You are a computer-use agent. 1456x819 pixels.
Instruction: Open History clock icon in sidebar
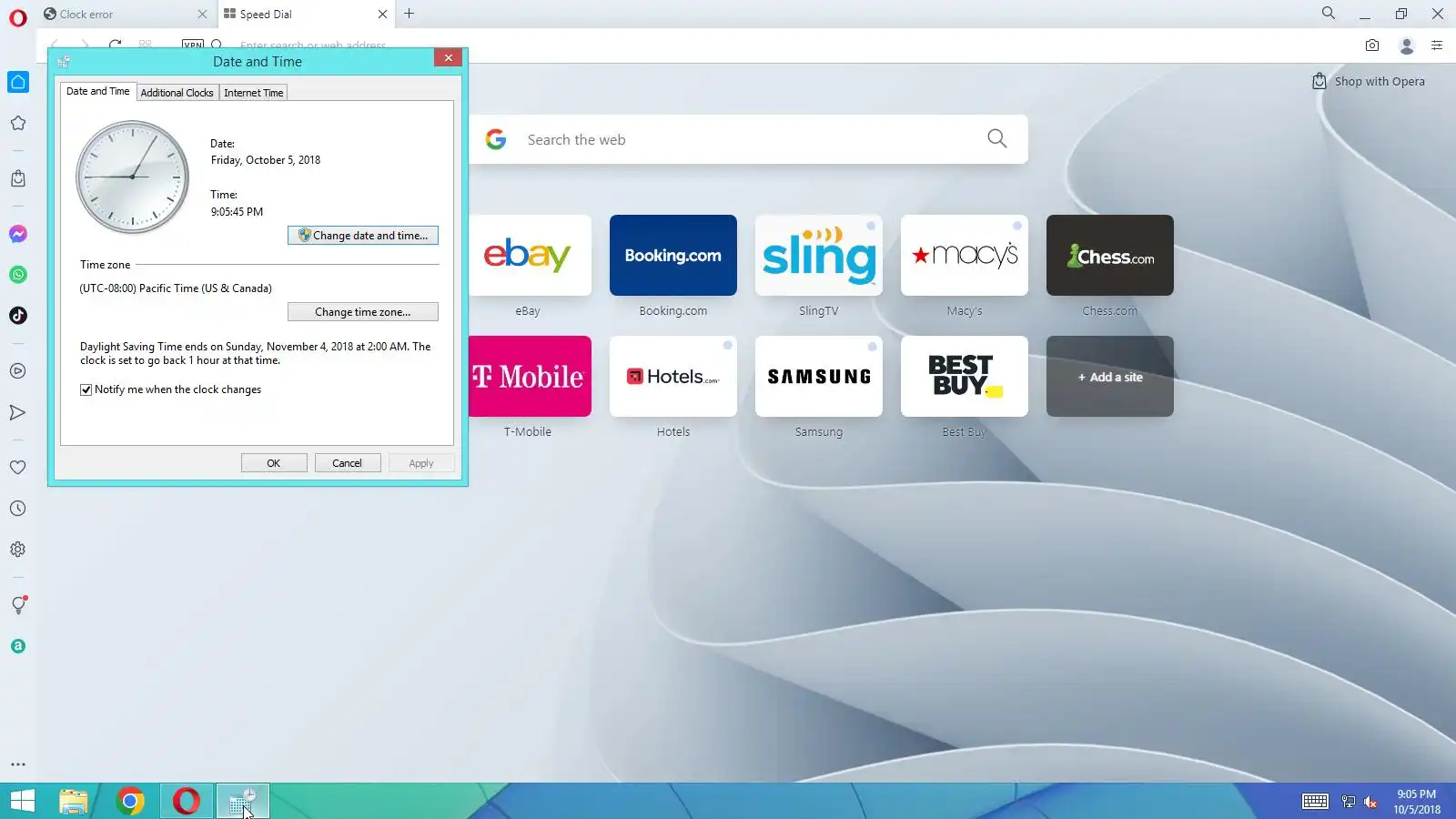18,509
